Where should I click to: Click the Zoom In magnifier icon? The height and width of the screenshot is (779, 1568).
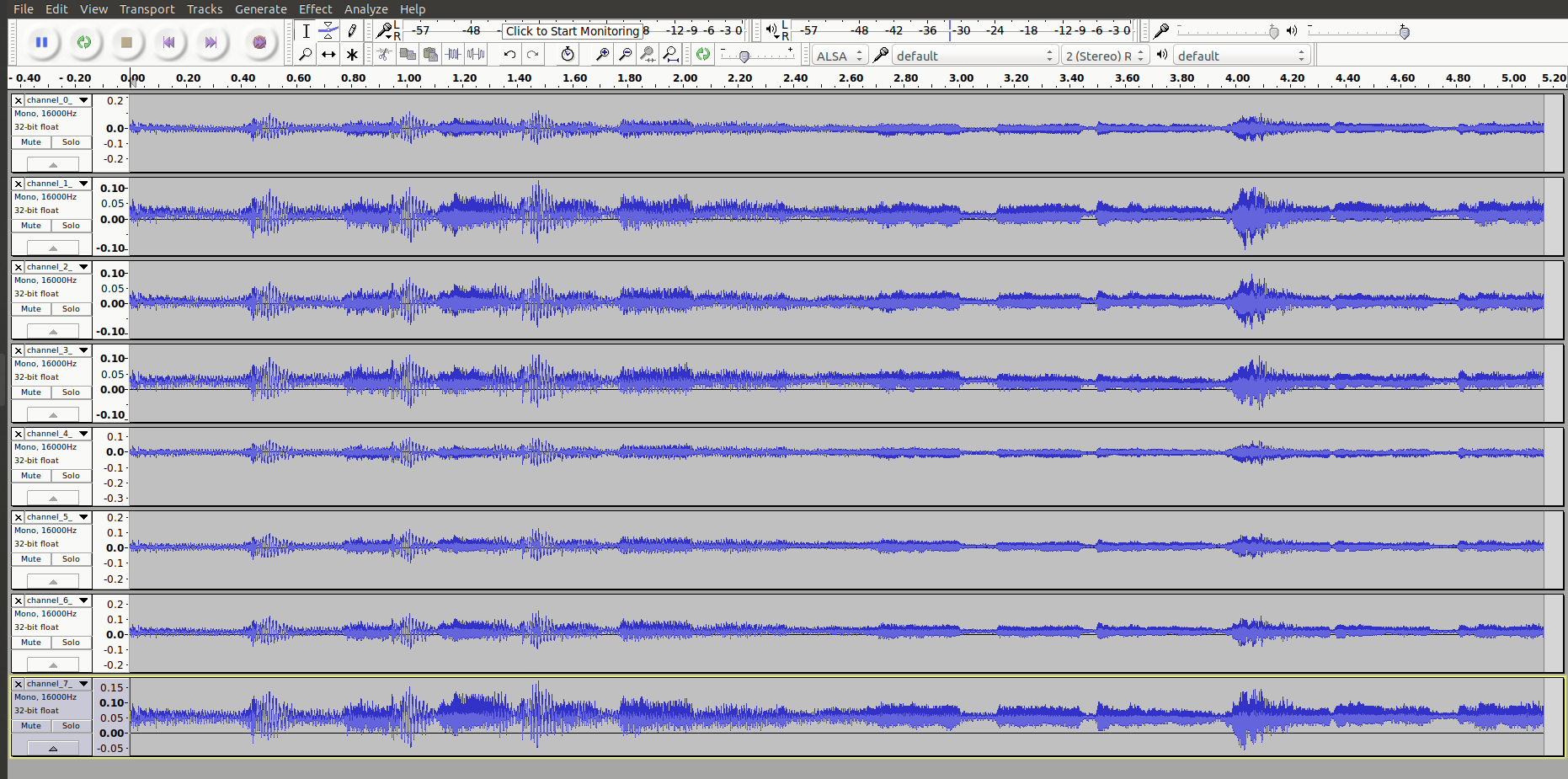600,54
